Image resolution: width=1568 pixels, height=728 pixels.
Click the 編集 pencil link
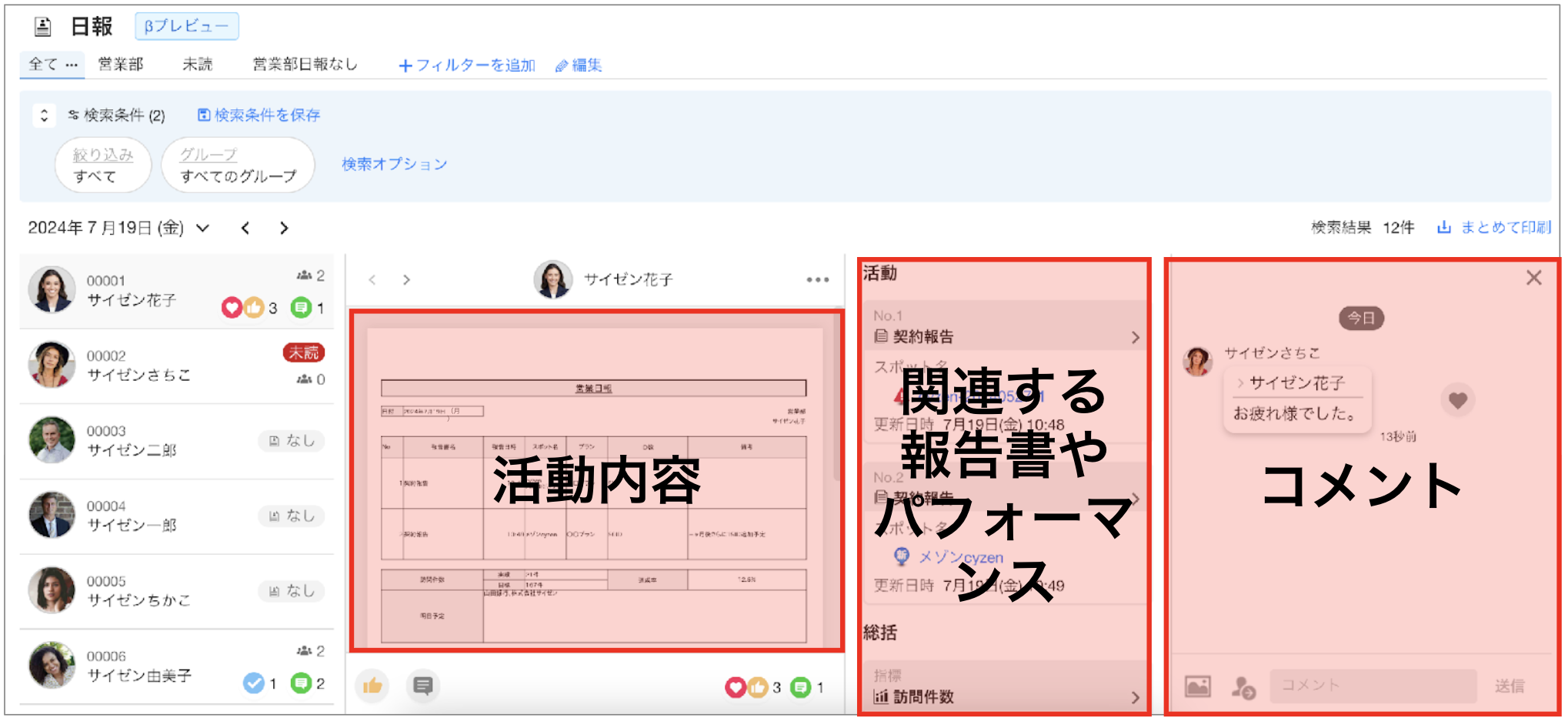[579, 65]
